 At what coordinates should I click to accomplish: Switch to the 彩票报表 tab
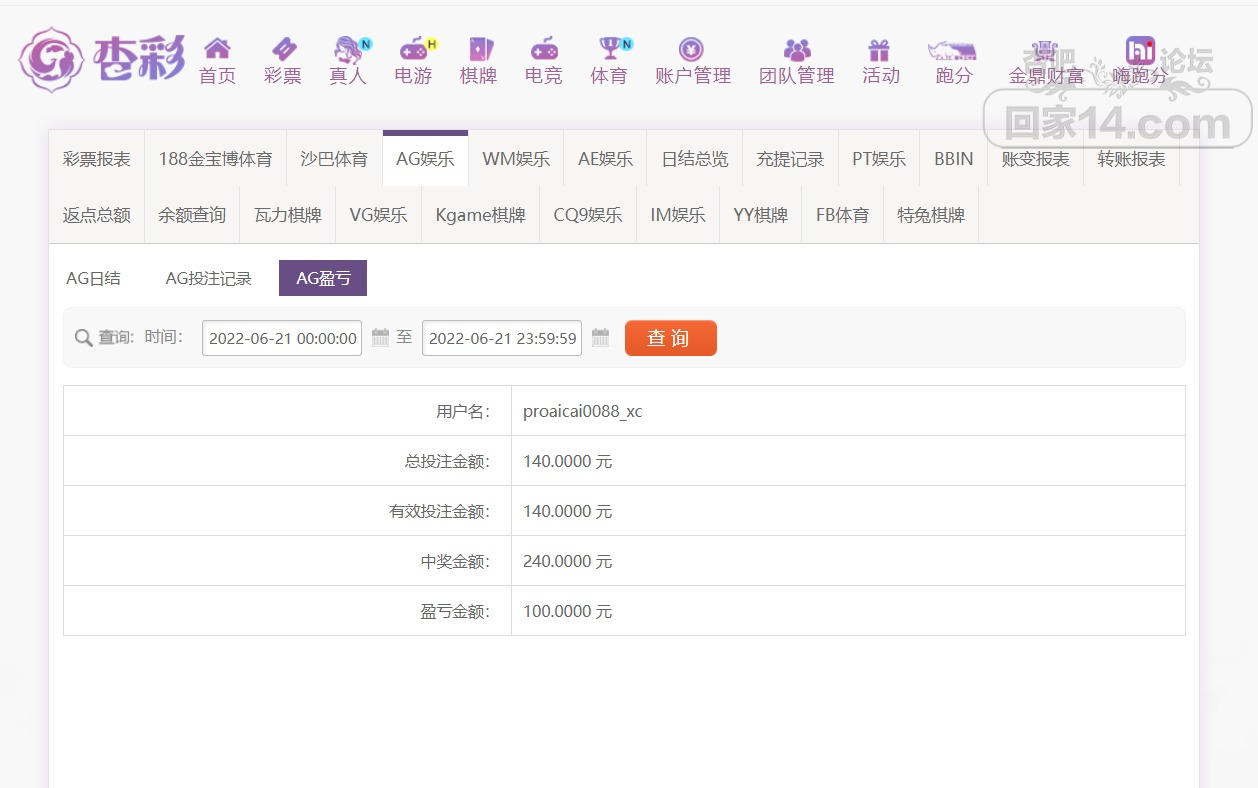click(x=97, y=159)
